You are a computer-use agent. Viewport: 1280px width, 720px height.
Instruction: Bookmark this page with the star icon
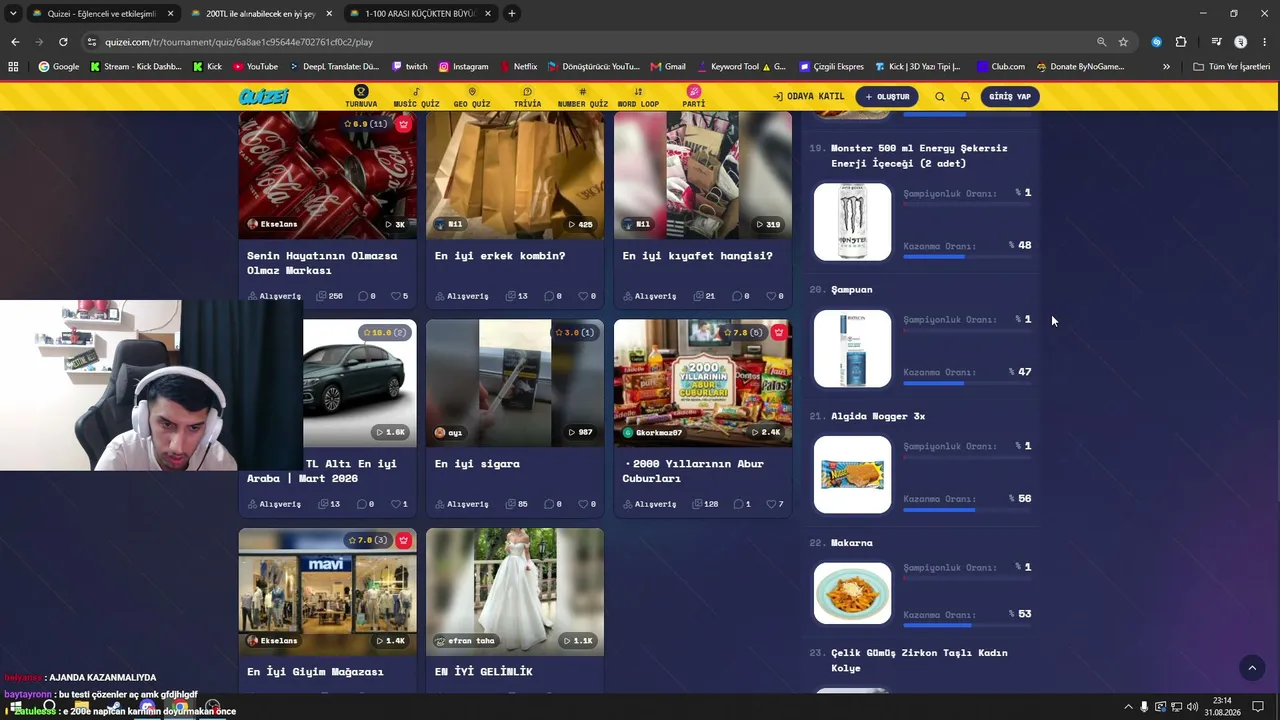point(1123,42)
